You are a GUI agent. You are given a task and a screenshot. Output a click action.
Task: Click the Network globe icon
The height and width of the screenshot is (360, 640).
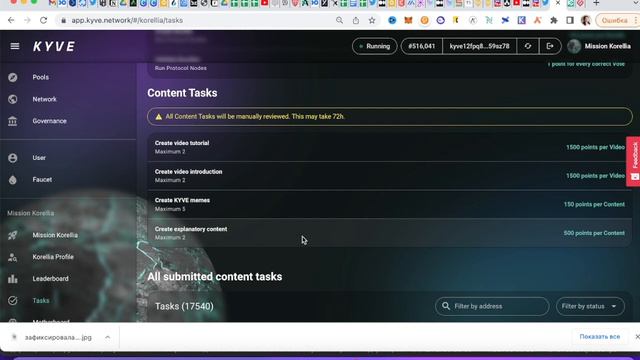point(13,99)
